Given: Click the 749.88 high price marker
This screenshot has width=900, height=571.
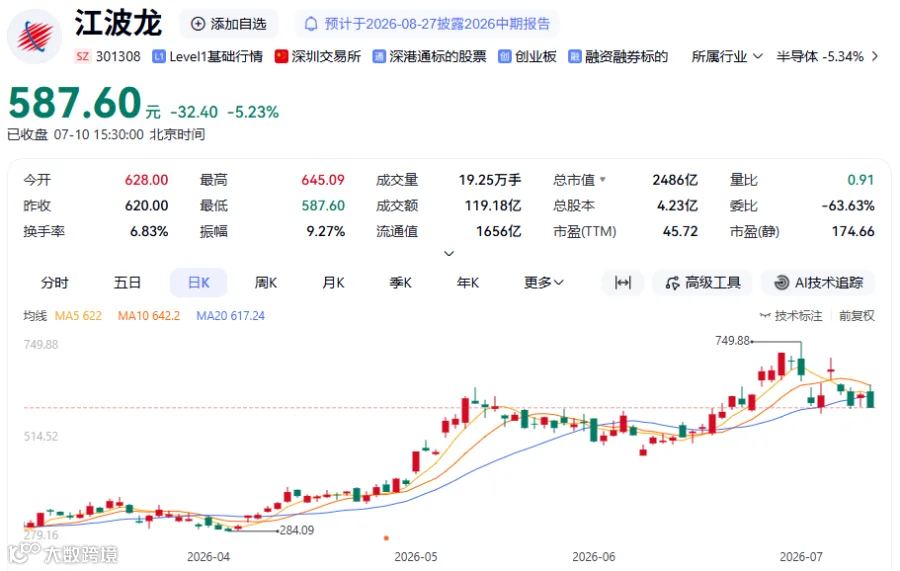Looking at the screenshot, I should click(x=732, y=341).
